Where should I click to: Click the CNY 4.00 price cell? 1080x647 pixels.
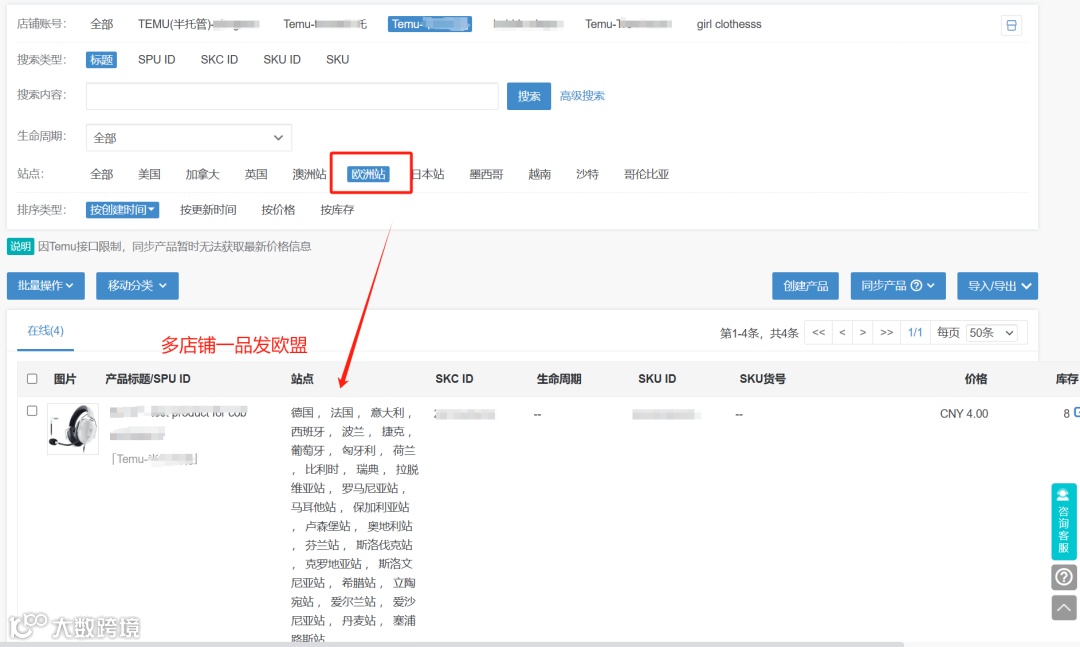[964, 413]
